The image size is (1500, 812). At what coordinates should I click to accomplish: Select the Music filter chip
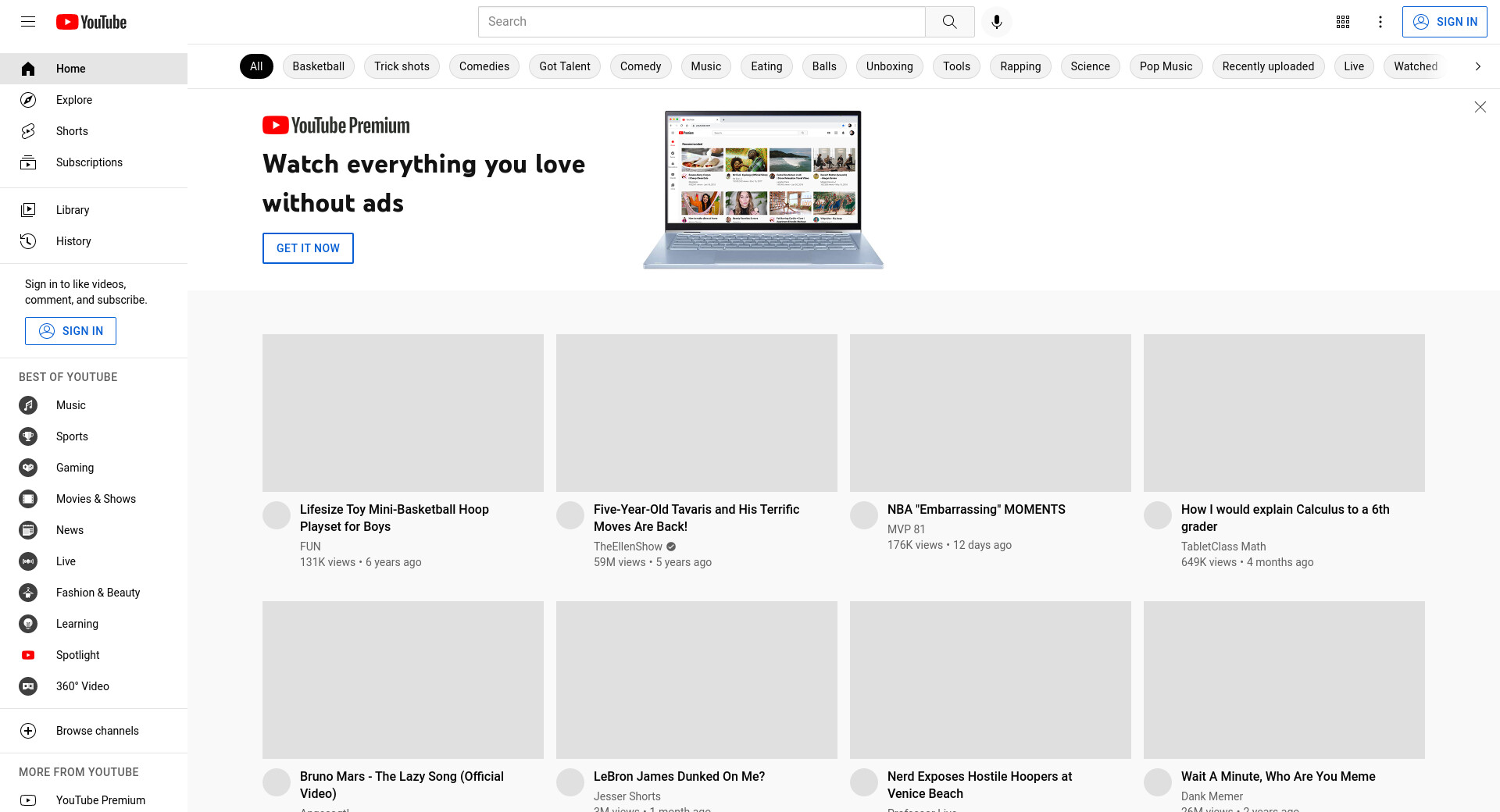pyautogui.click(x=706, y=66)
